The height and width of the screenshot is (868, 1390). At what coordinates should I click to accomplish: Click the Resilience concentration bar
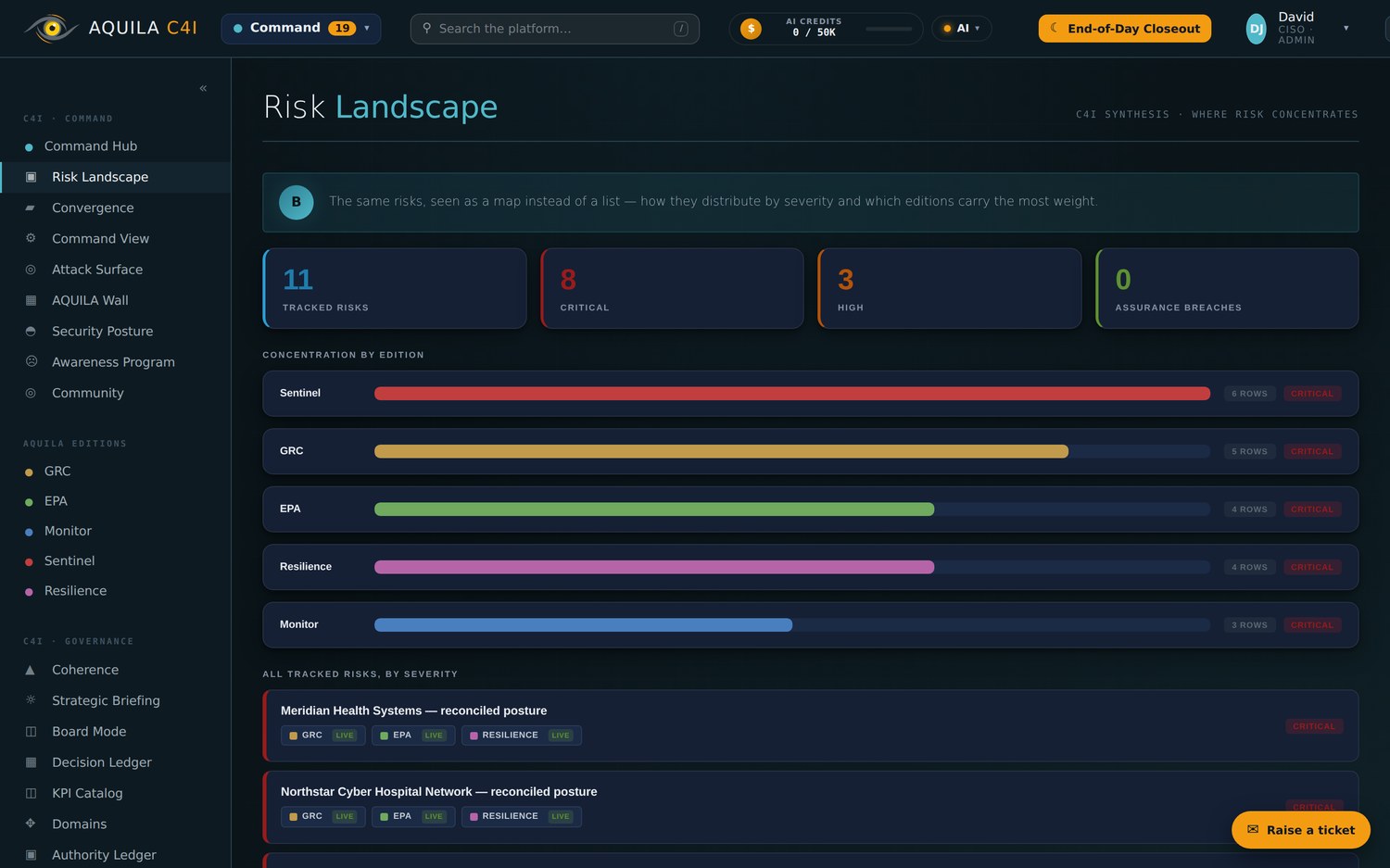click(x=654, y=567)
